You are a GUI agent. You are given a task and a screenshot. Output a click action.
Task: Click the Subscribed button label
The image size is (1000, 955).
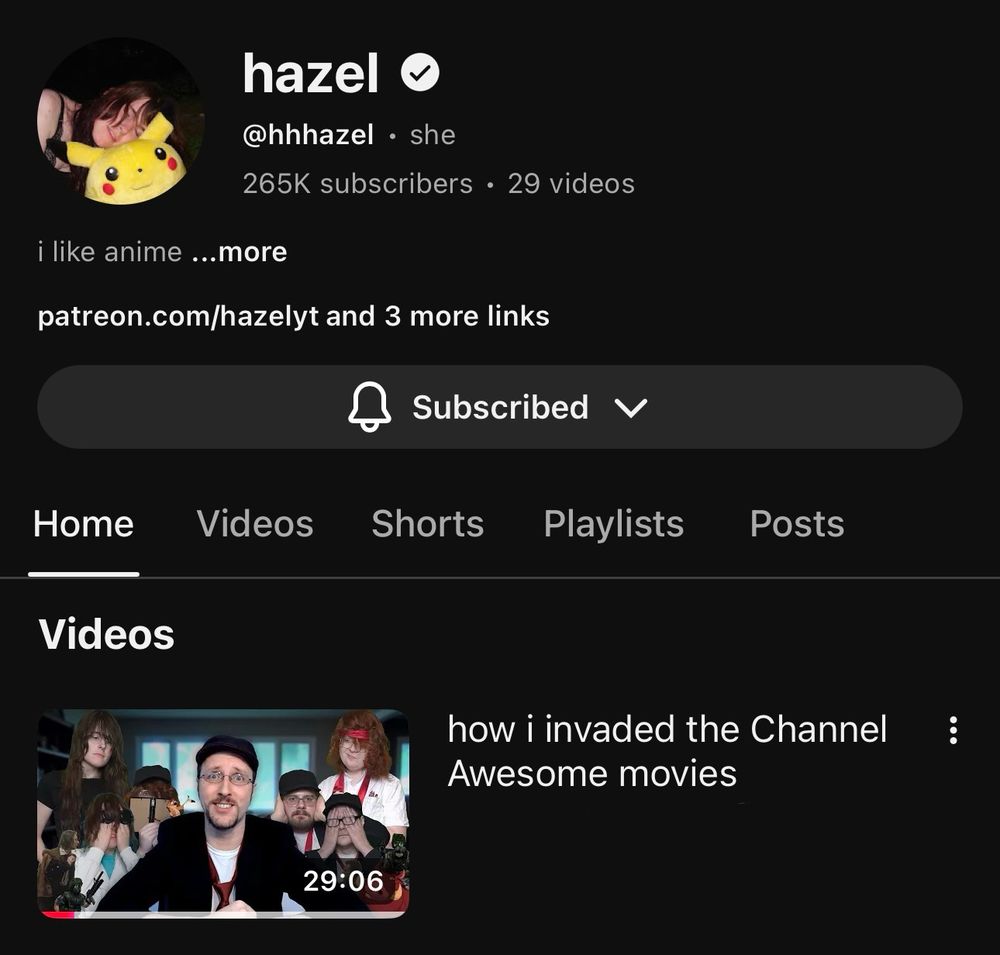pyautogui.click(x=501, y=407)
